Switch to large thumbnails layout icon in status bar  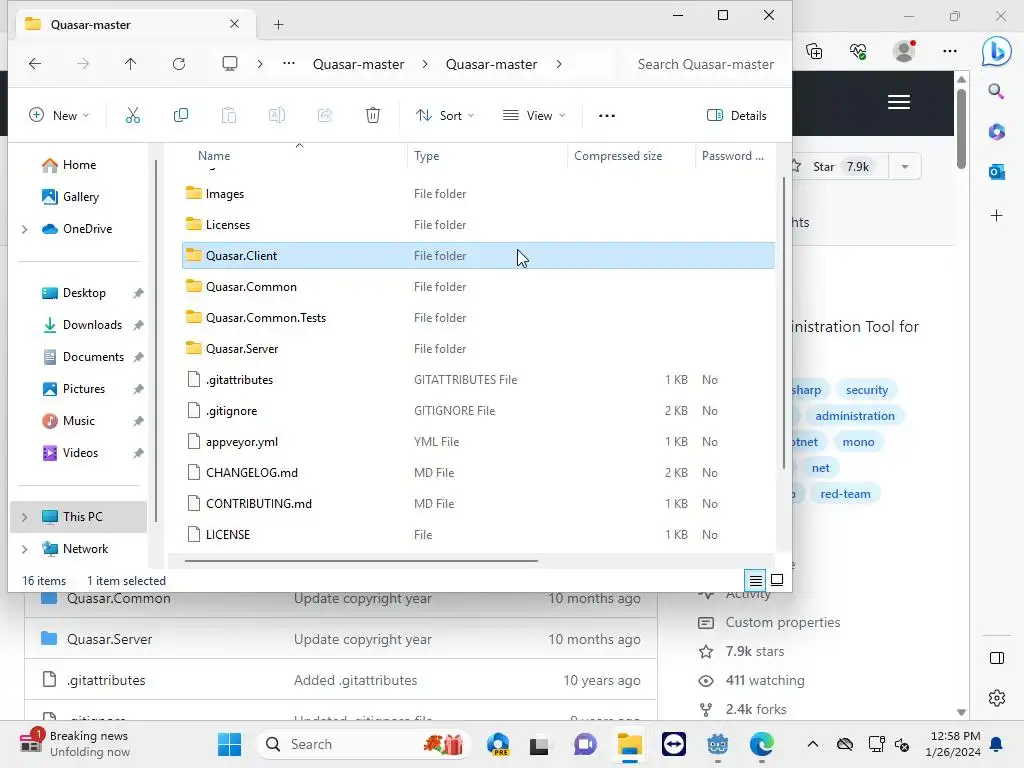point(777,580)
